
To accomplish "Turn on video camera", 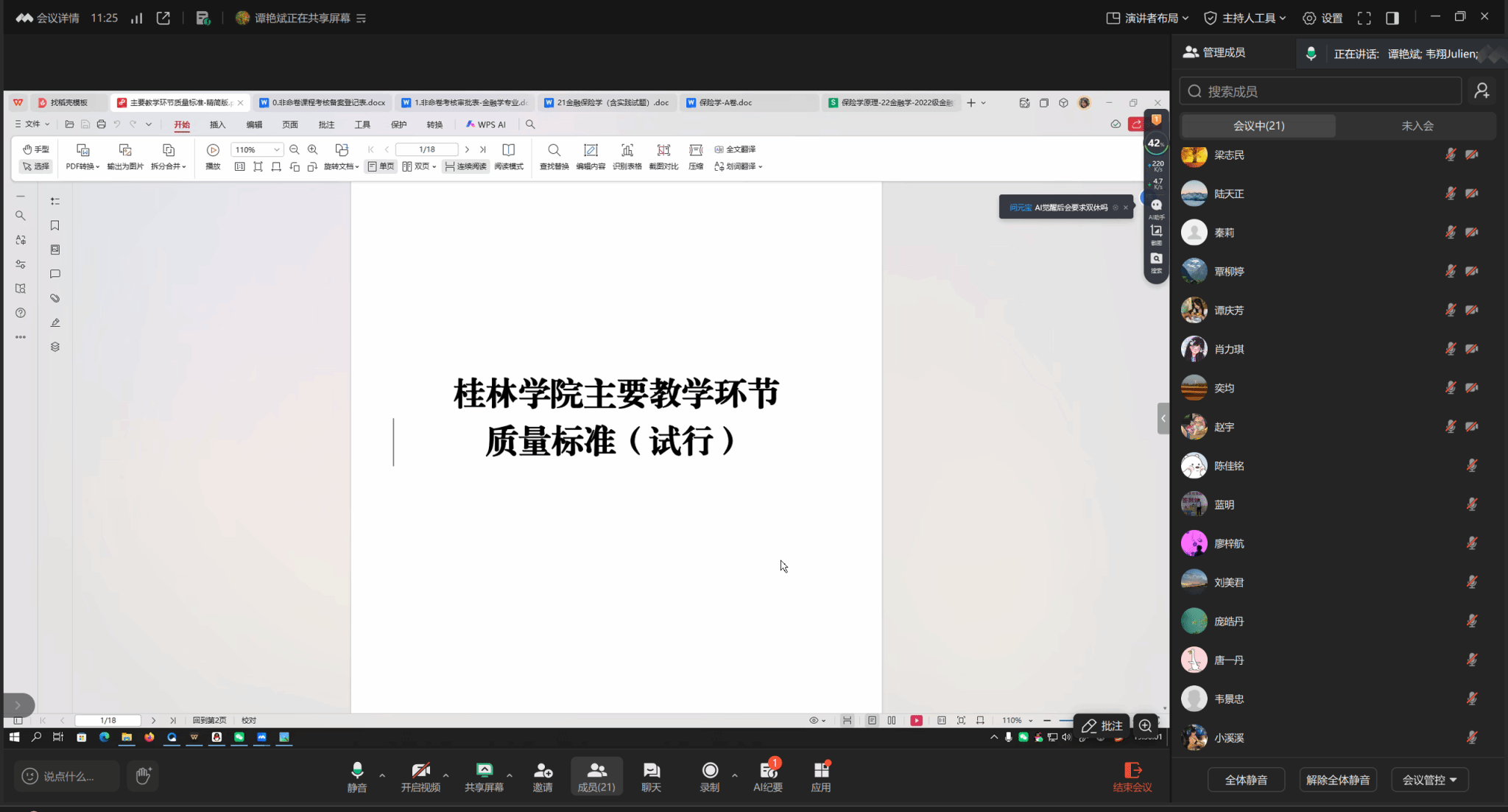I will coord(420,771).
